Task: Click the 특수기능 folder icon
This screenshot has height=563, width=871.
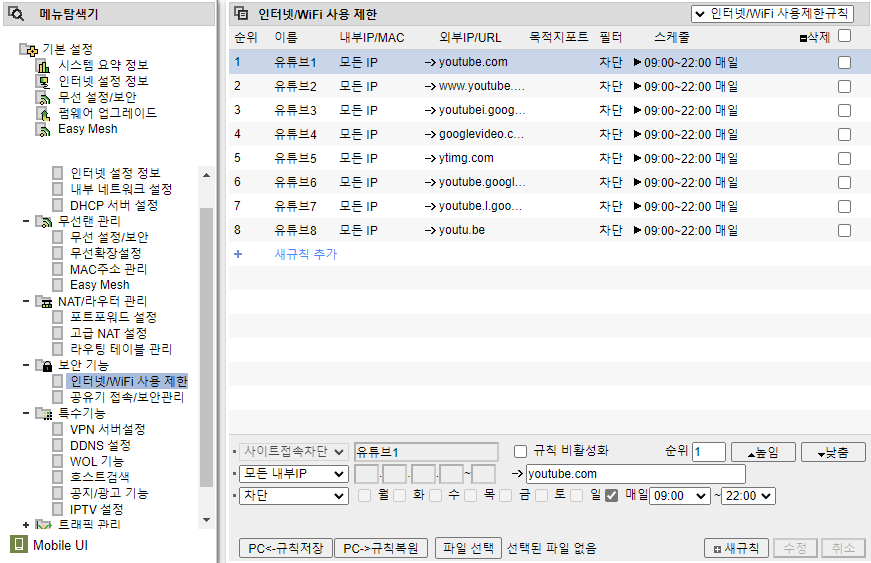Action: click(44, 414)
